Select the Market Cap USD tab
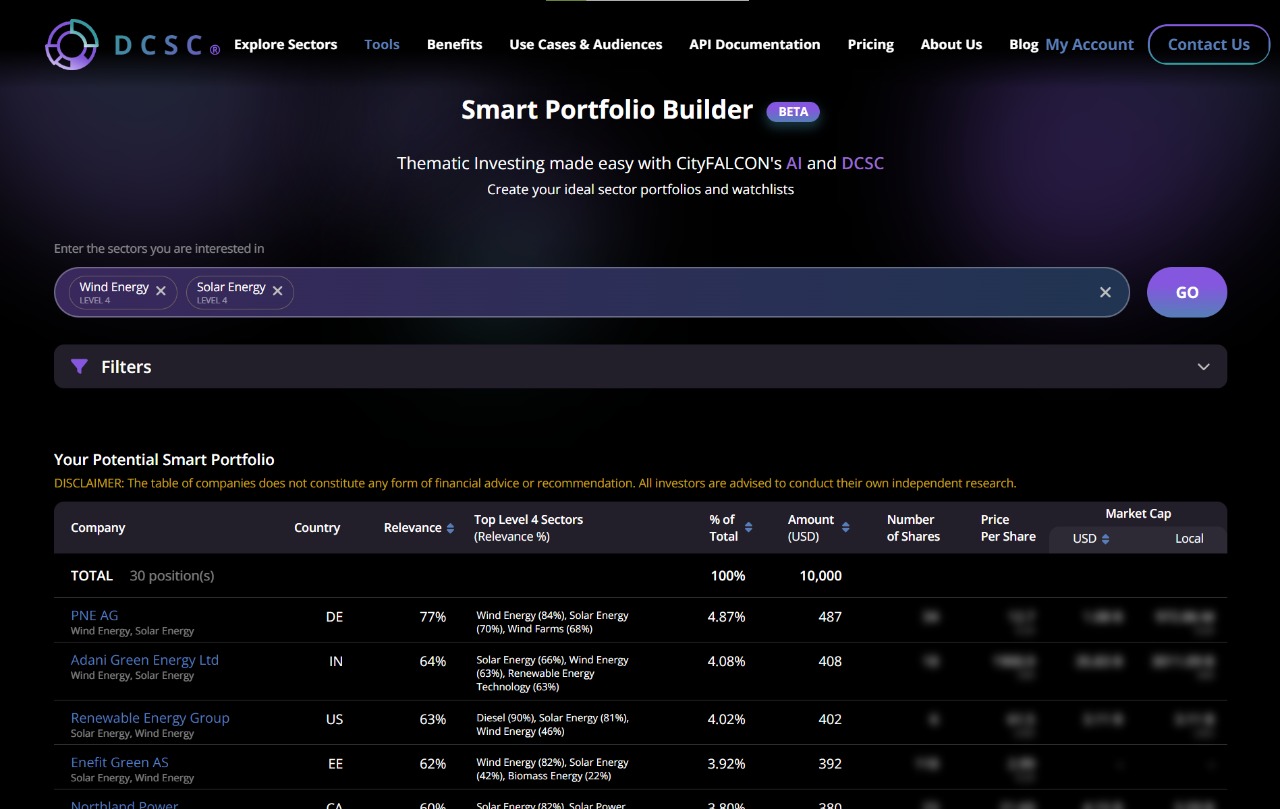The height and width of the screenshot is (809, 1280). pyautogui.click(x=1085, y=538)
